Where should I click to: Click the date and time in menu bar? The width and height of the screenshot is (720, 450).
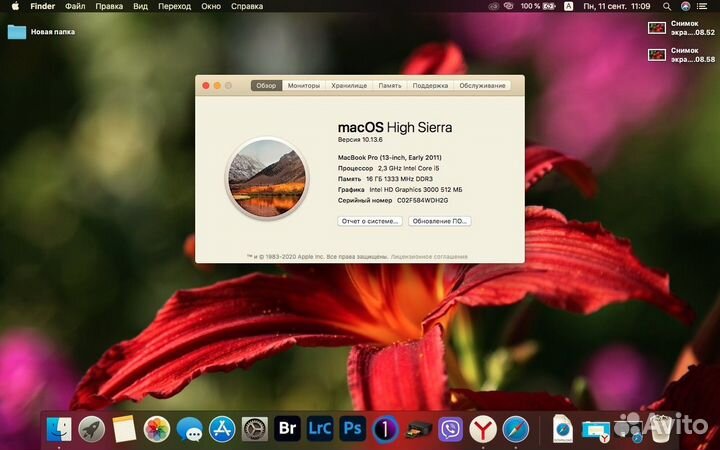(x=617, y=6)
